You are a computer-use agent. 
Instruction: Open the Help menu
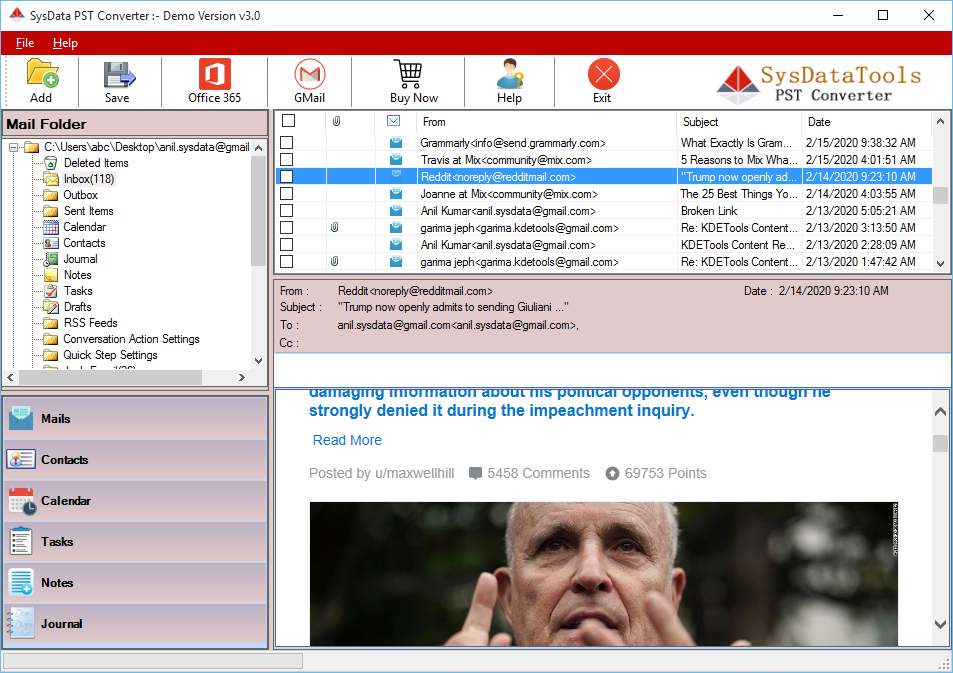(x=65, y=43)
